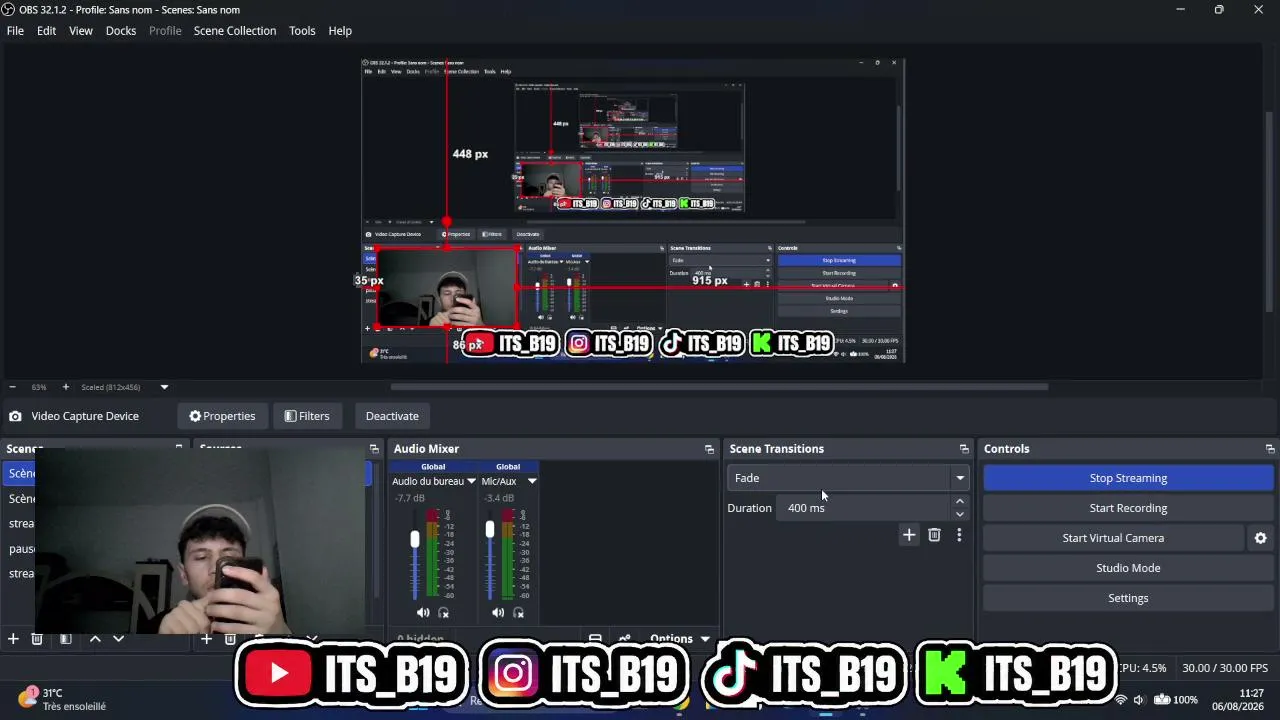Deactivate the Video Capture Device

coord(392,416)
